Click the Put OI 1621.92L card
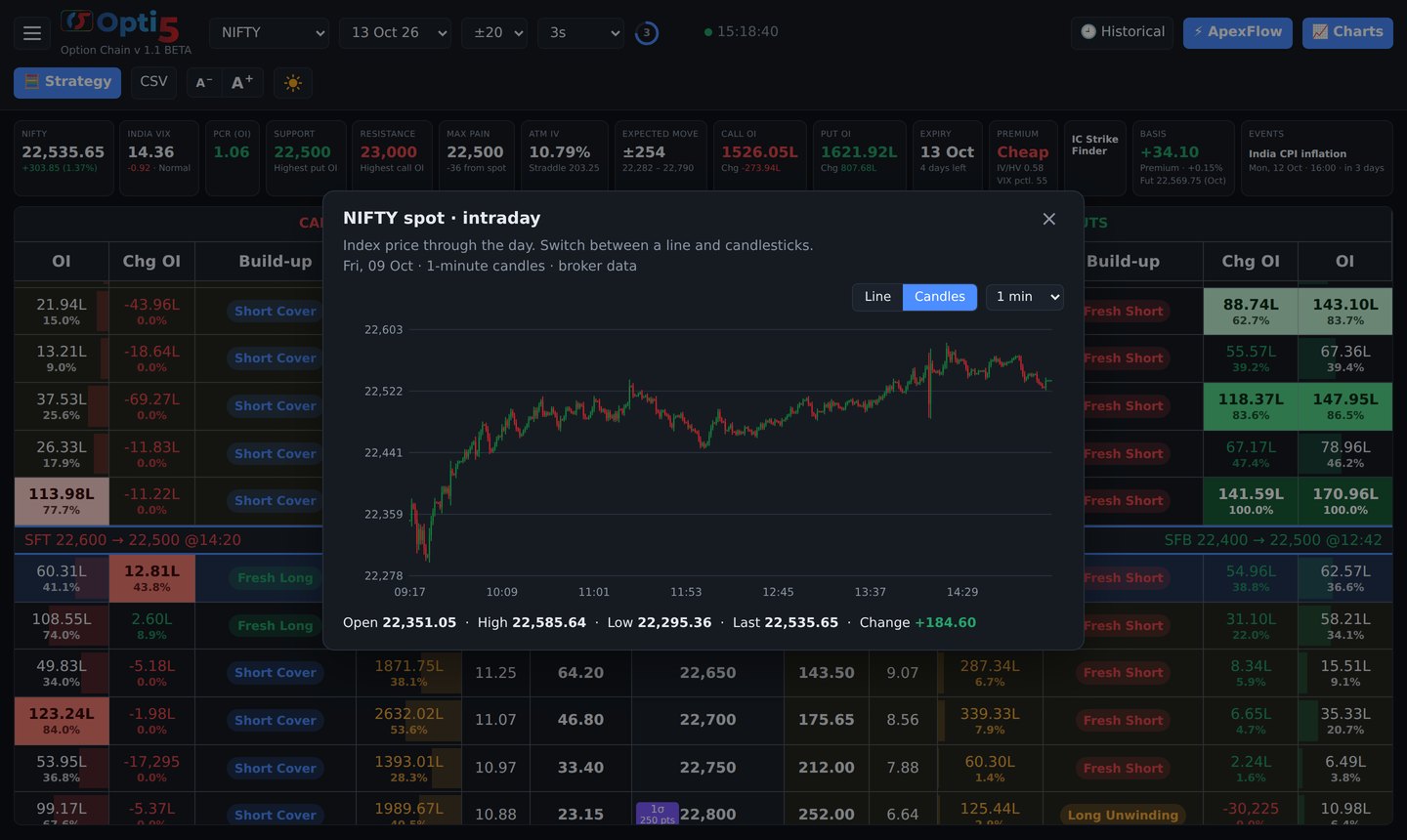This screenshot has height=840, width=1407. point(859,158)
